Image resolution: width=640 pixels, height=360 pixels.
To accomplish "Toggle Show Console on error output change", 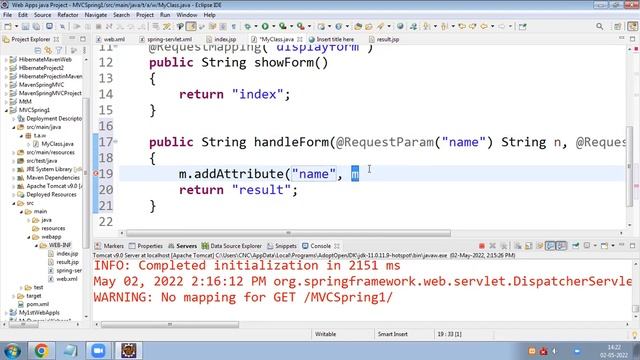I will [562, 246].
